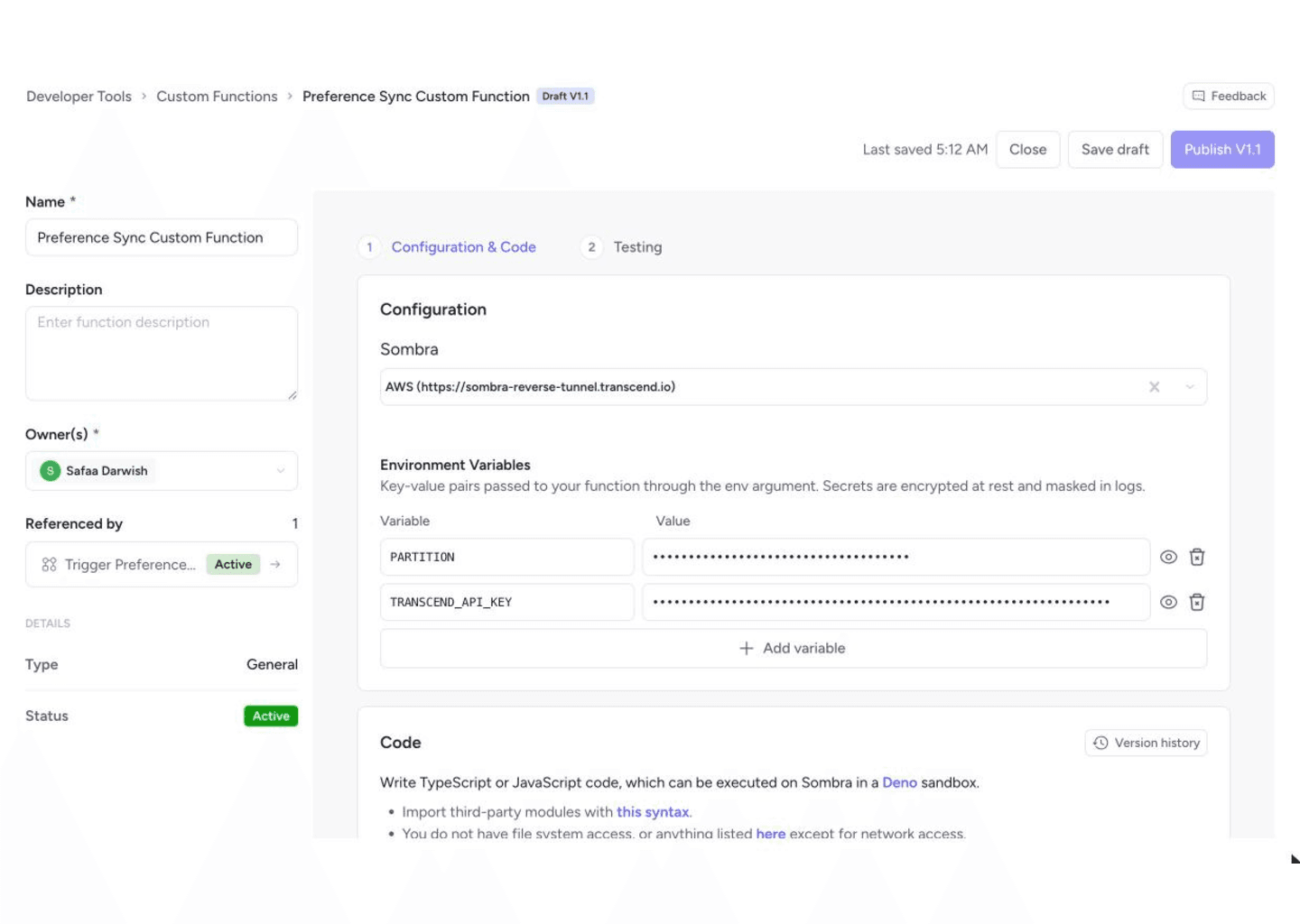This screenshot has height=924, width=1300.
Task: Click the Close button
Action: (x=1027, y=150)
